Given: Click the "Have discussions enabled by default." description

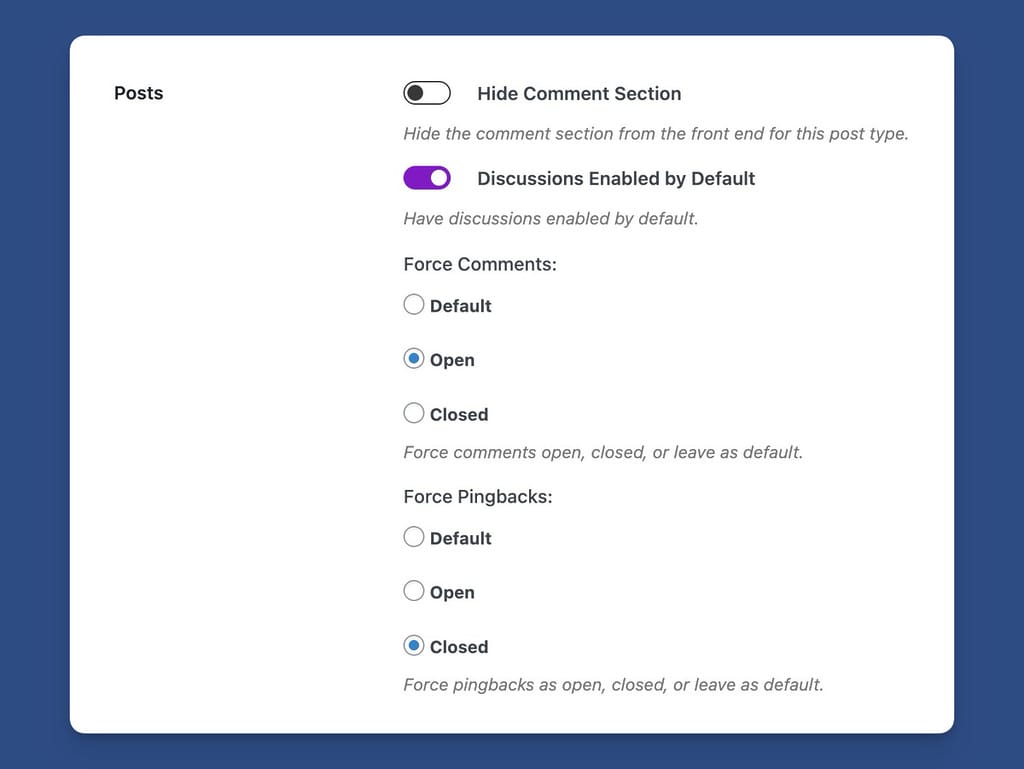Looking at the screenshot, I should click(x=550, y=219).
